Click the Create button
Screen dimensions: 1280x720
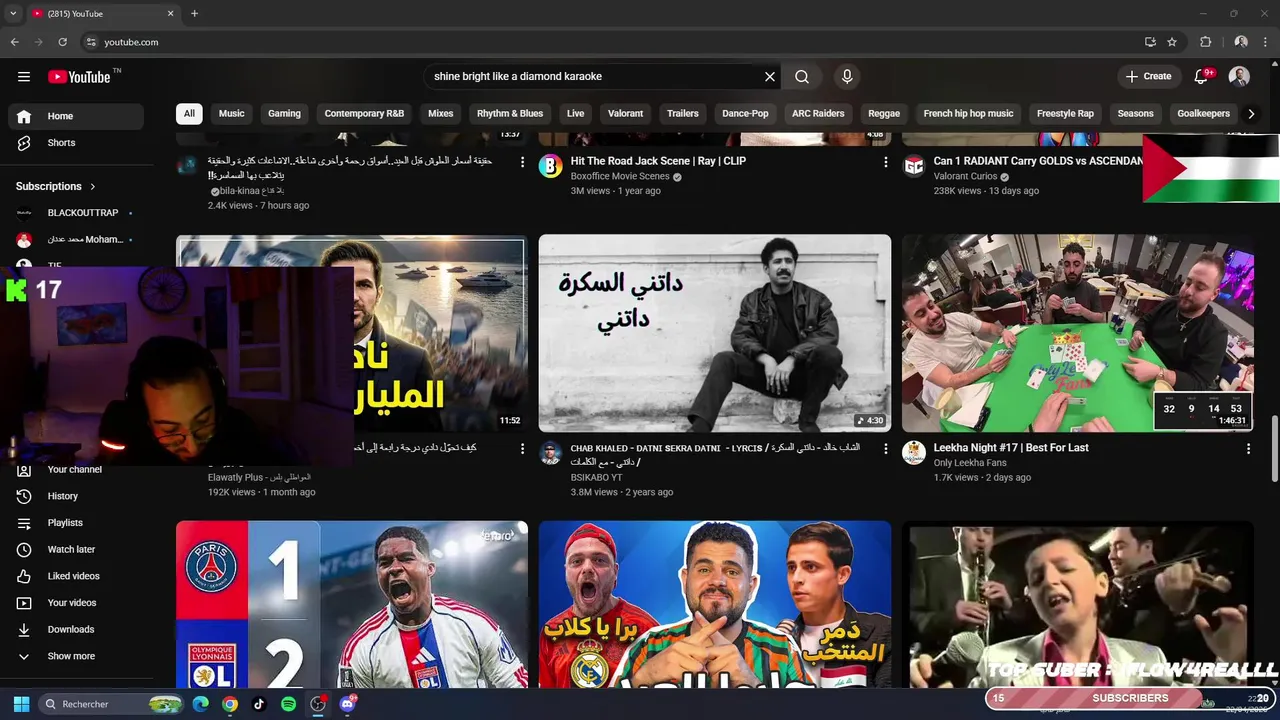pos(1148,76)
